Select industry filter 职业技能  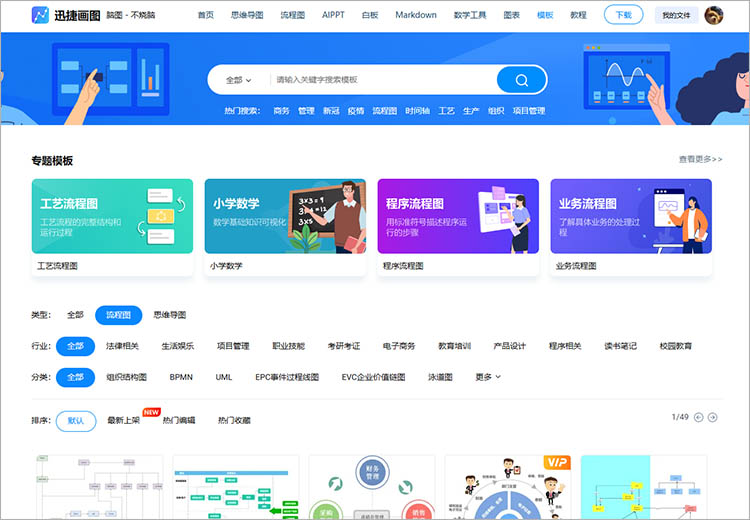[288, 346]
